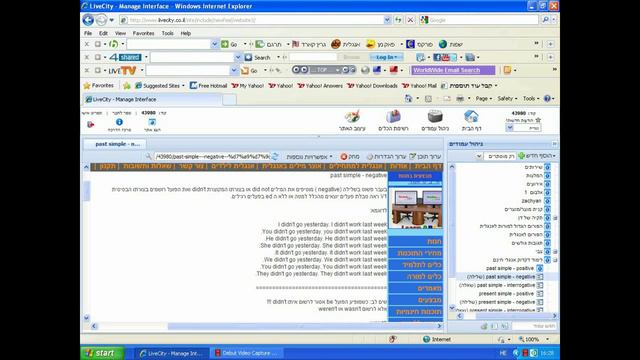The width and height of the screenshot is (640, 360).
Task: Open the address bar dropdown arrow
Action: (x=387, y=20)
